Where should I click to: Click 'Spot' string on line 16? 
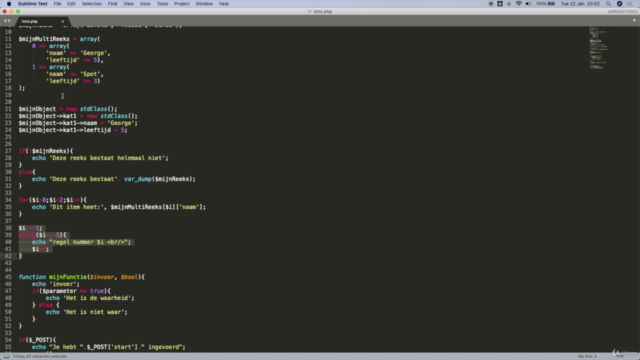tap(91, 74)
